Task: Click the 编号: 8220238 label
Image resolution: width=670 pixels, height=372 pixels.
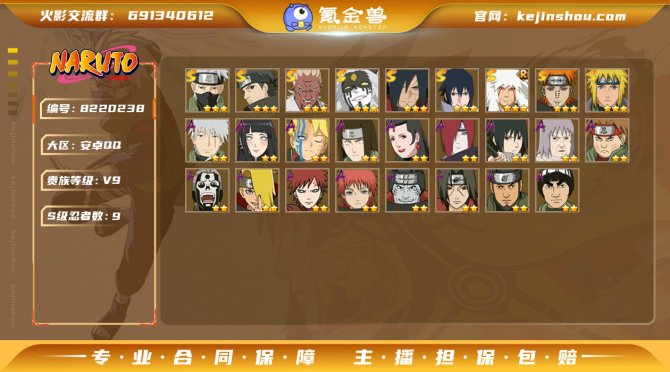Action: pos(96,108)
